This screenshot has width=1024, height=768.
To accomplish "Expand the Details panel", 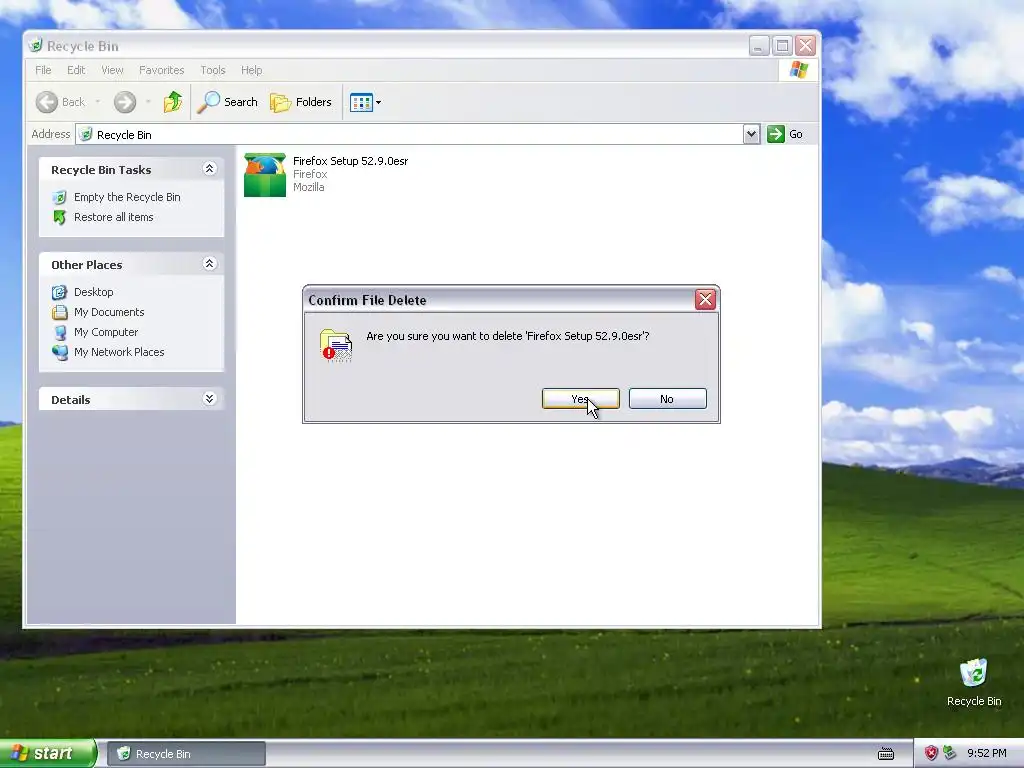I will coord(209,399).
